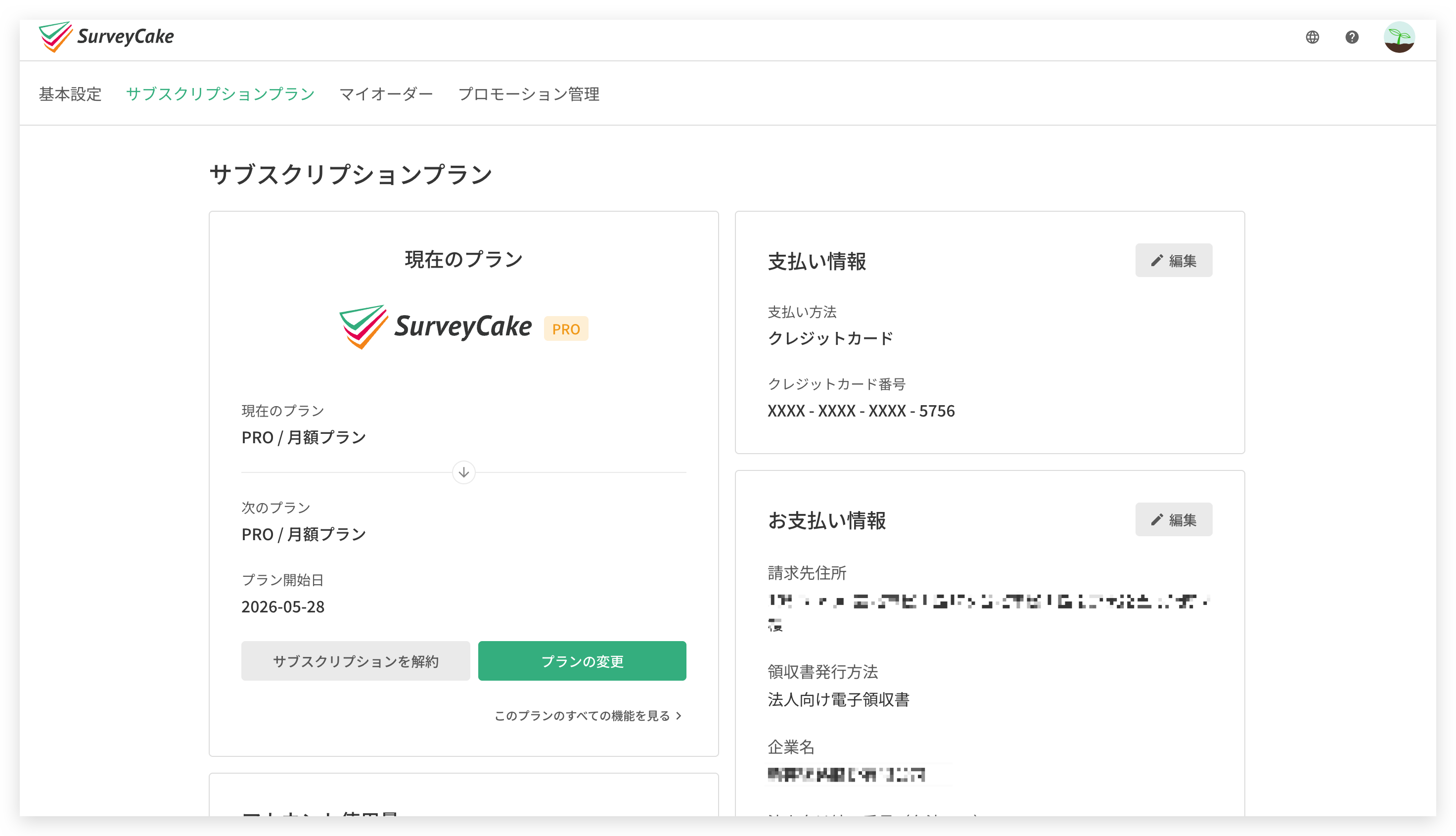Click the 現在のプラン card title
Image resolution: width=1456 pixels, height=836 pixels.
point(464,260)
